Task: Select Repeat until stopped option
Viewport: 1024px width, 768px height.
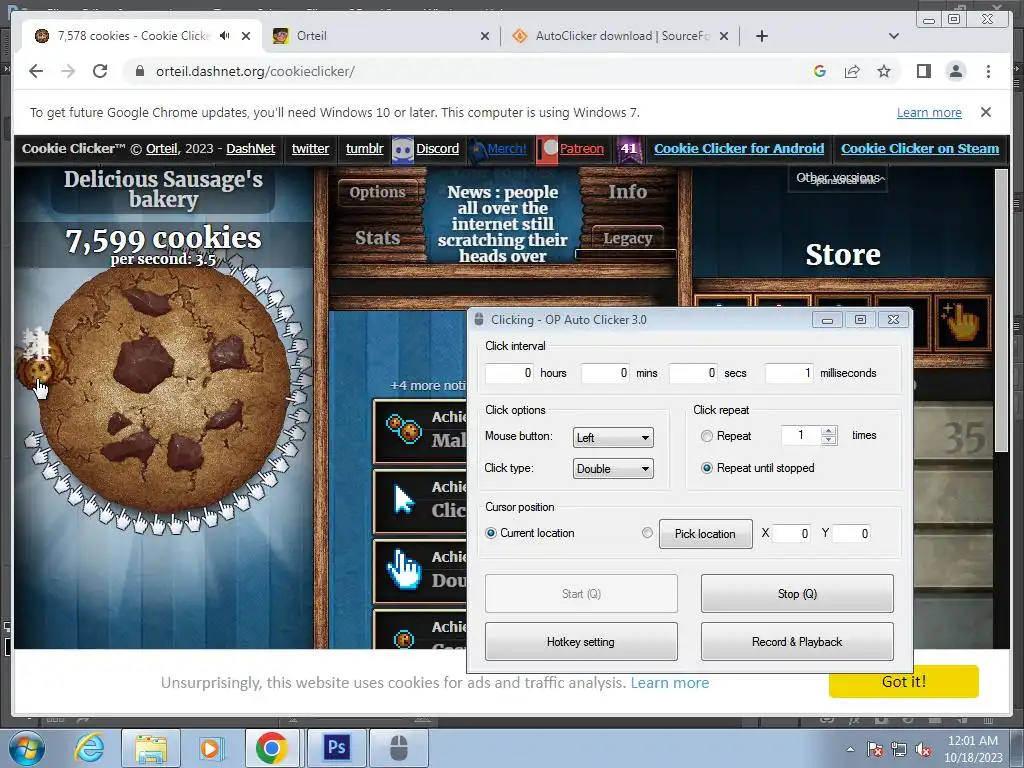Action: 707,468
